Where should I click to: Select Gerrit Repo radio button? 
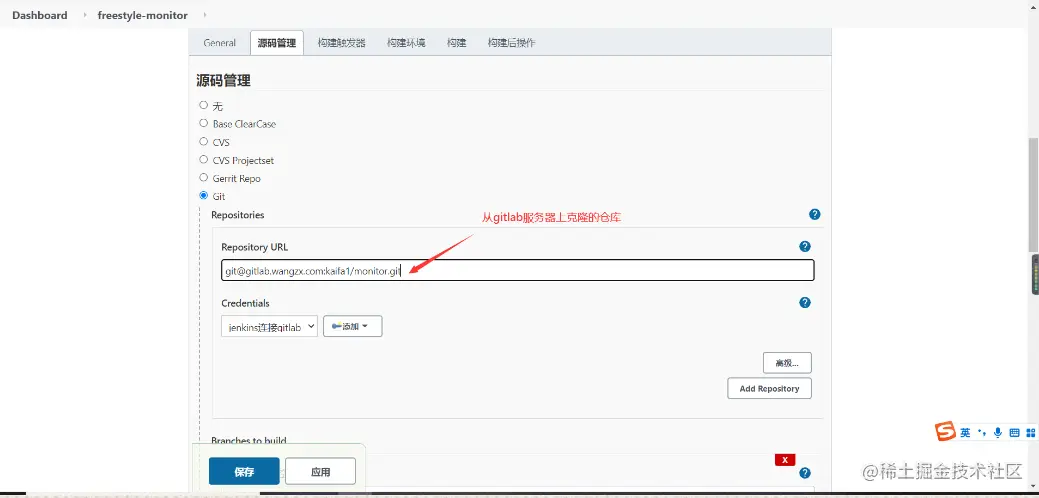point(203,177)
